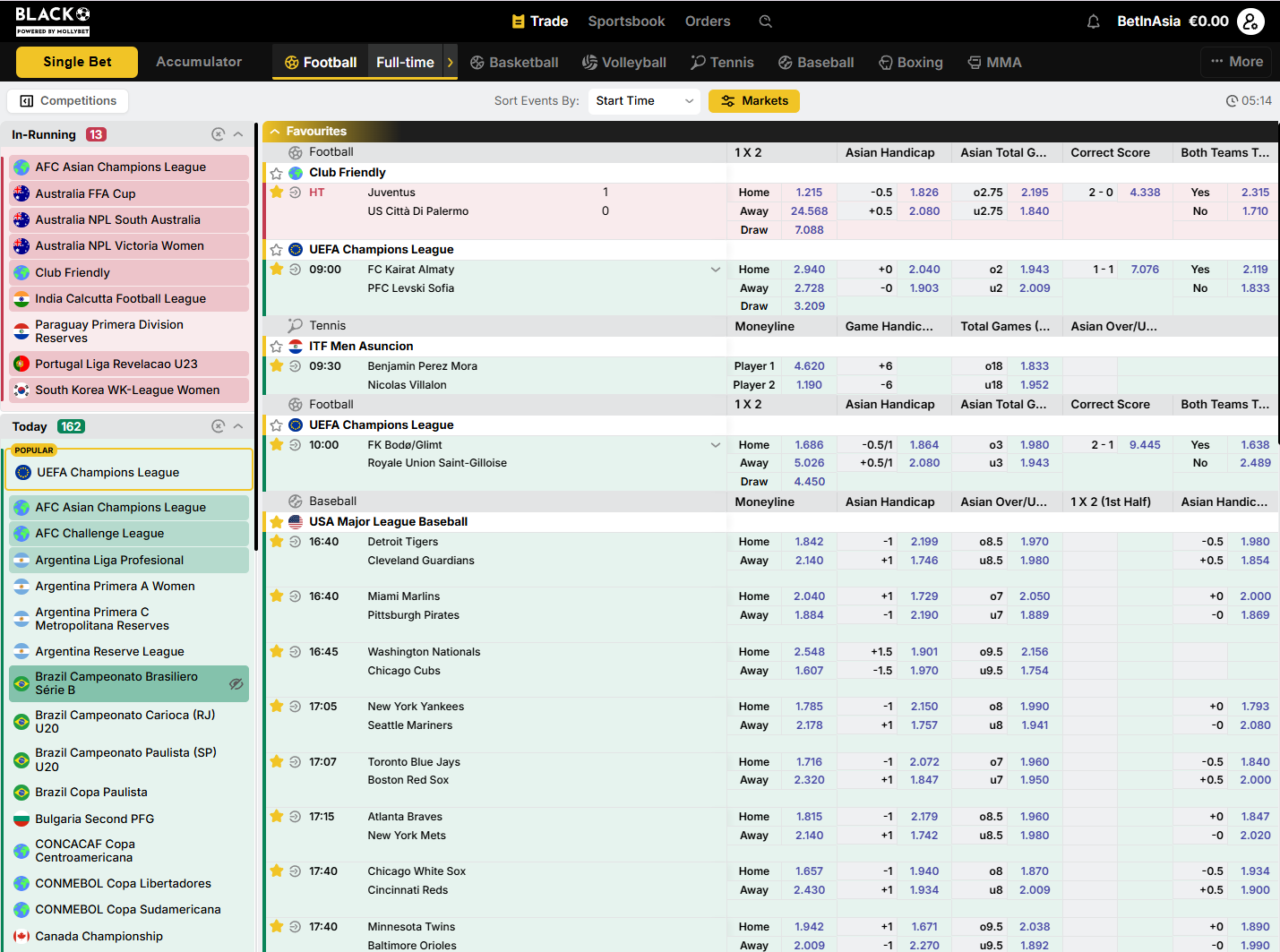Screen dimensions: 1280x952
Task: Collapse the Favourites panel
Action: (x=275, y=131)
